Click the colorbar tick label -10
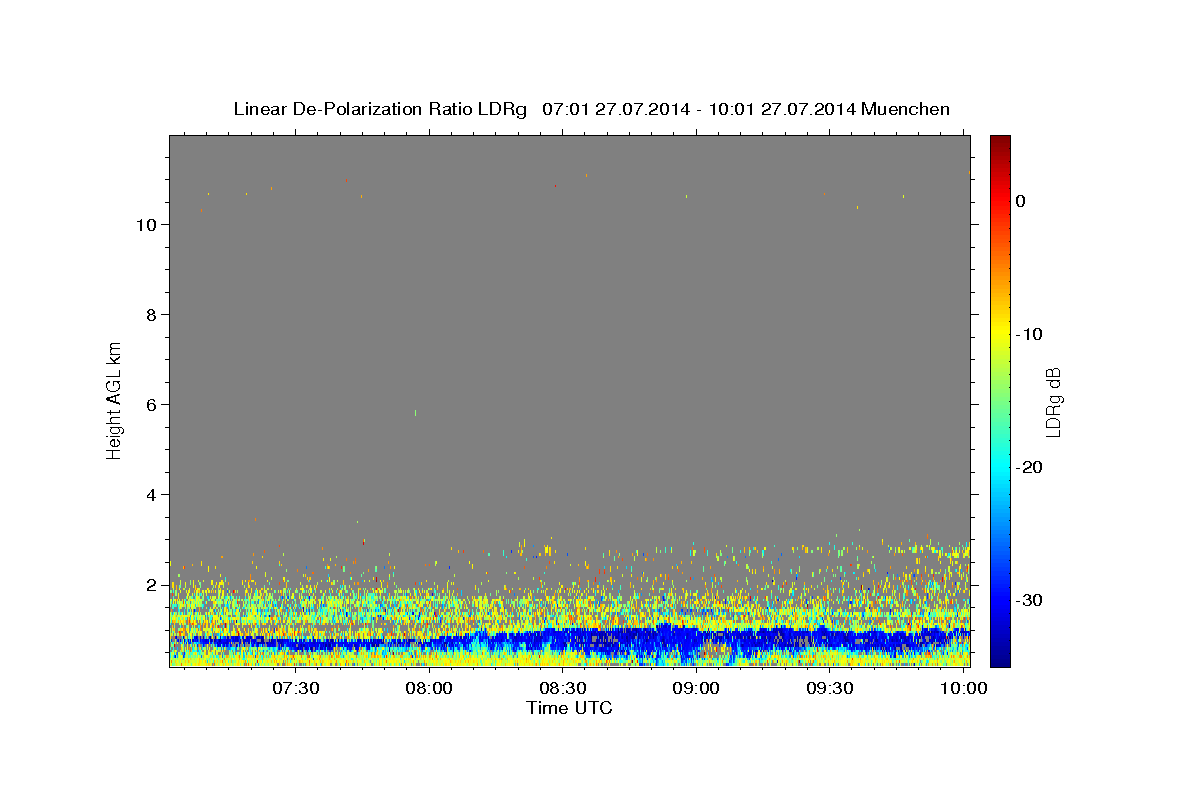 (x=1029, y=334)
